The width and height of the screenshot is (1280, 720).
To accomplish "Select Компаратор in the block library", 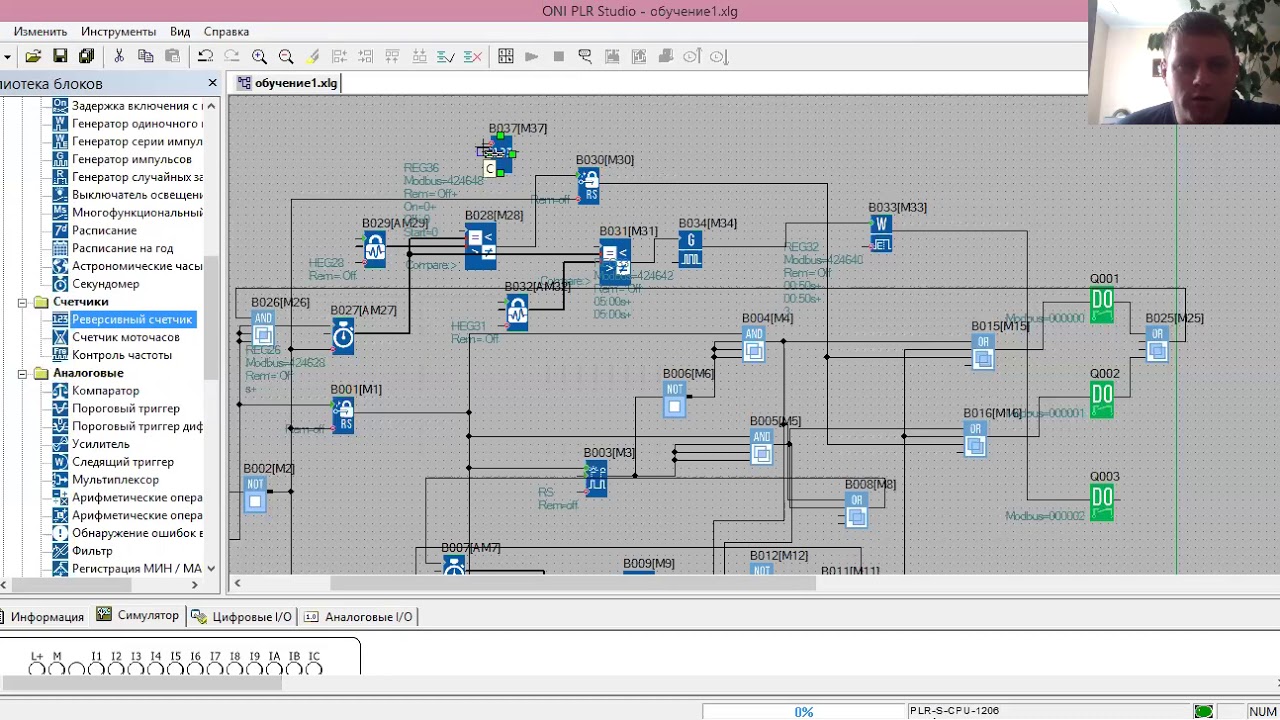I will [x=105, y=391].
